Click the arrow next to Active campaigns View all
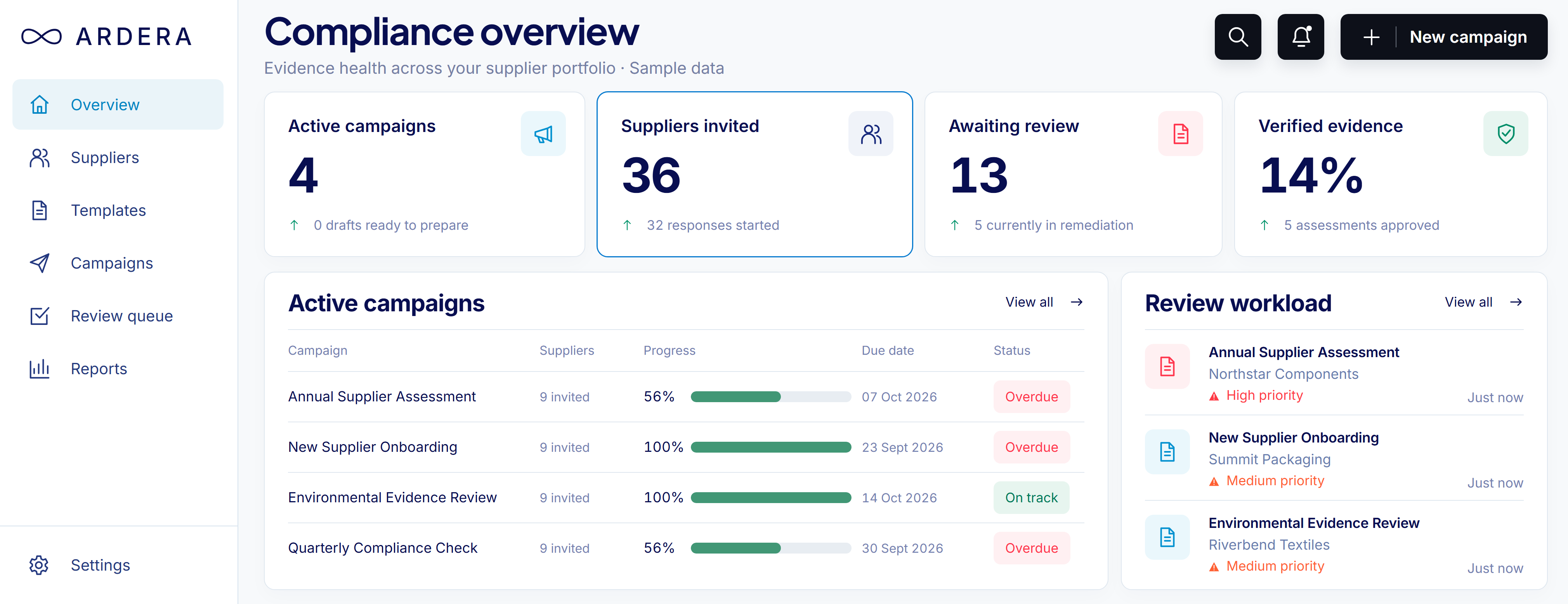The width and height of the screenshot is (1568, 604). [x=1076, y=302]
